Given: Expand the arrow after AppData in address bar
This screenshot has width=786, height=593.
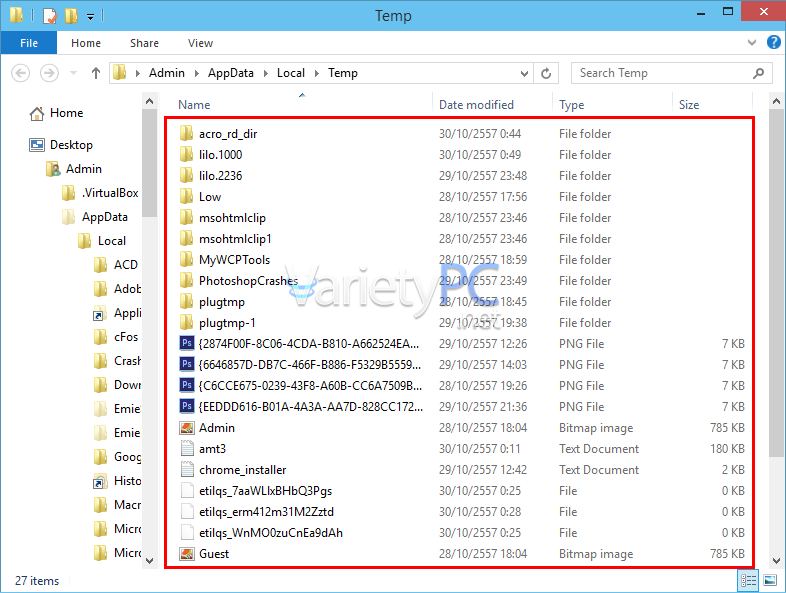Looking at the screenshot, I should coord(266,73).
